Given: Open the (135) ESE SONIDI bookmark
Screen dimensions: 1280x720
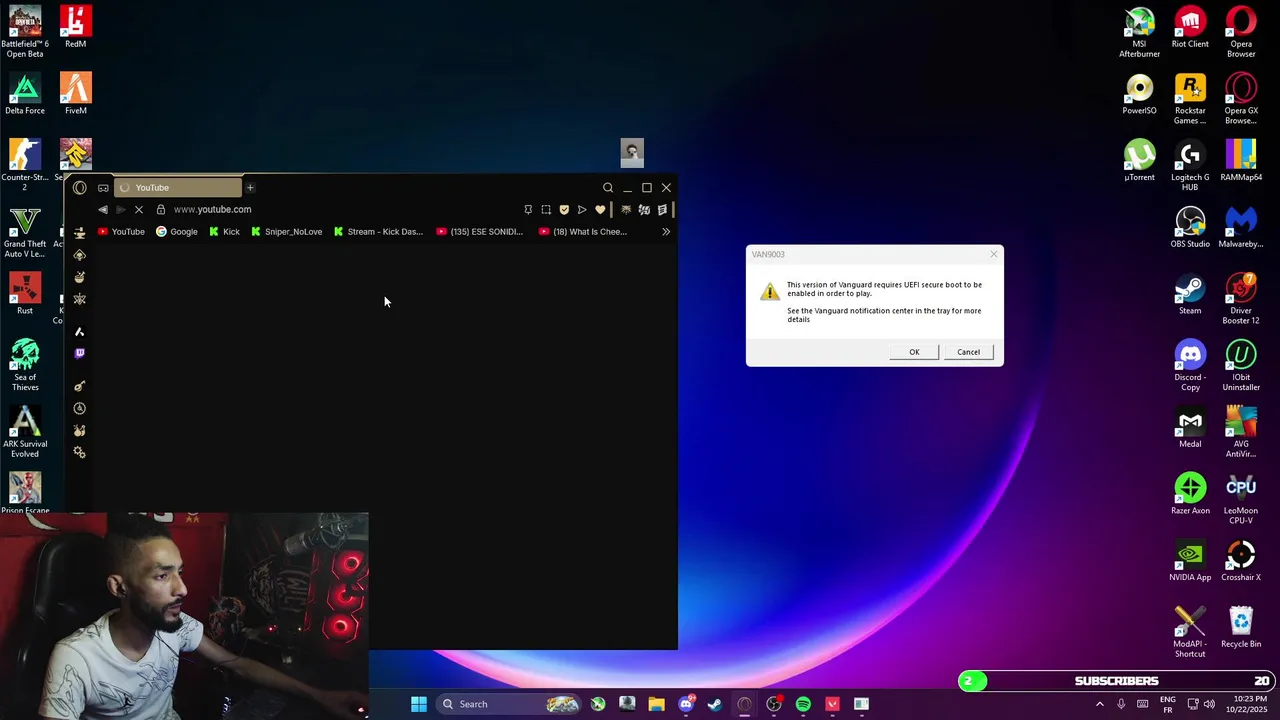Looking at the screenshot, I should pyautogui.click(x=480, y=231).
